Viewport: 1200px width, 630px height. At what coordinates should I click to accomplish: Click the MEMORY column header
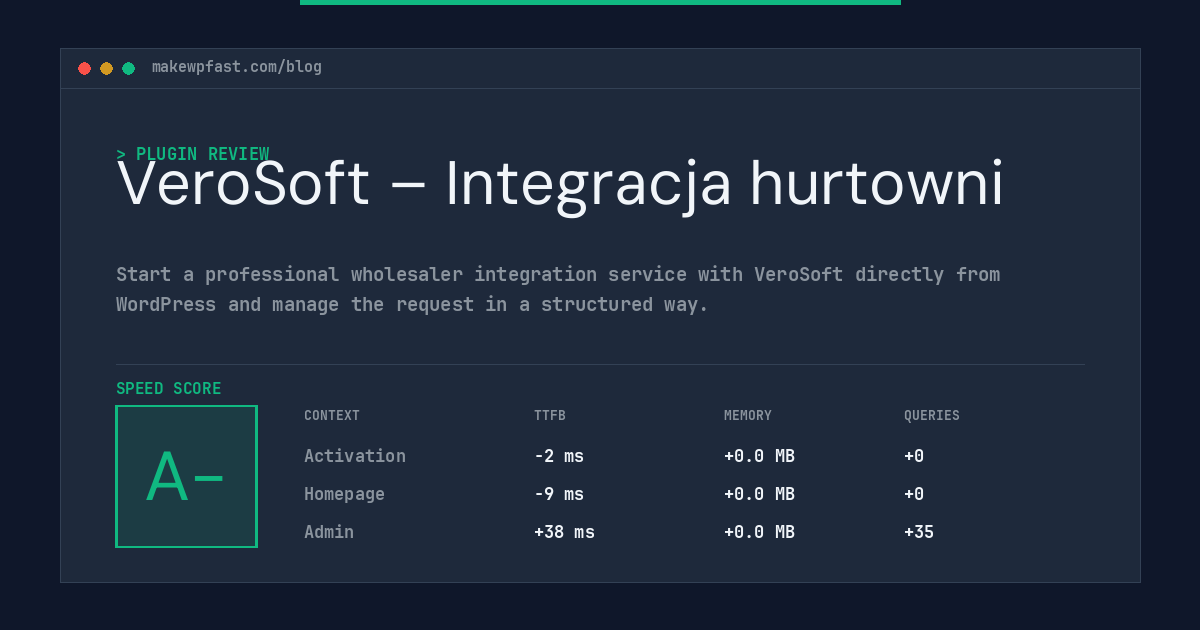(x=748, y=416)
